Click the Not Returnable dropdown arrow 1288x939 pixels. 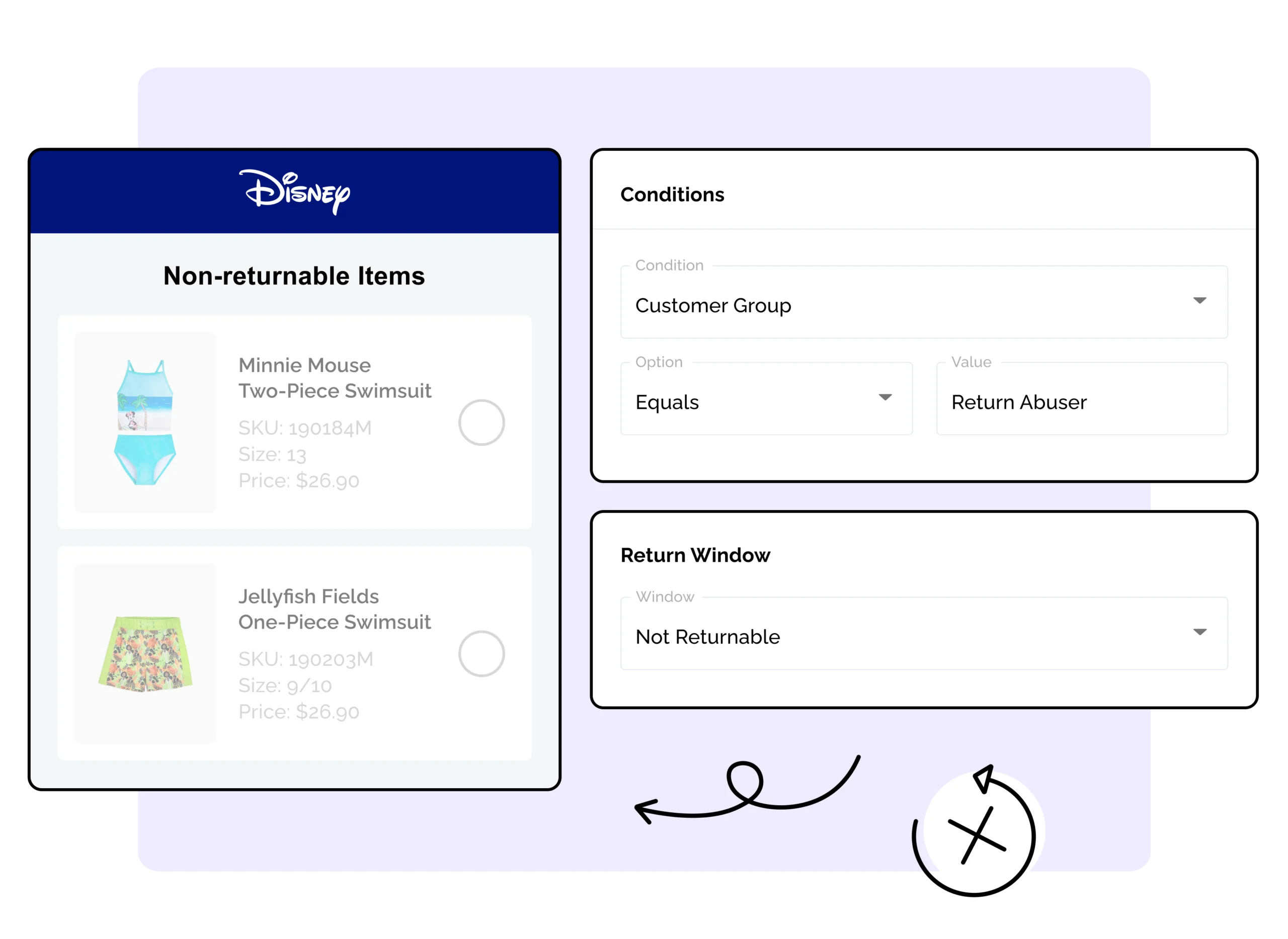point(1199,632)
